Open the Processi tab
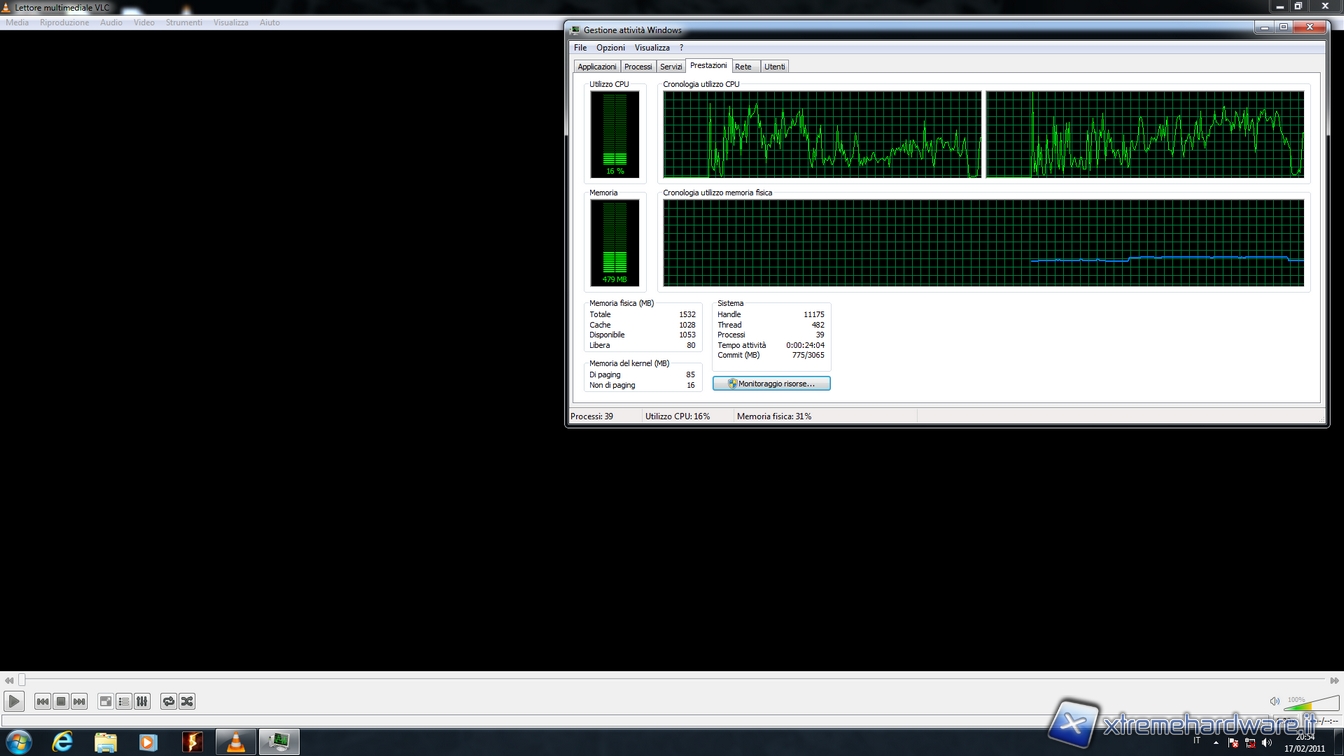Viewport: 1344px width, 756px height. pyautogui.click(x=638, y=67)
